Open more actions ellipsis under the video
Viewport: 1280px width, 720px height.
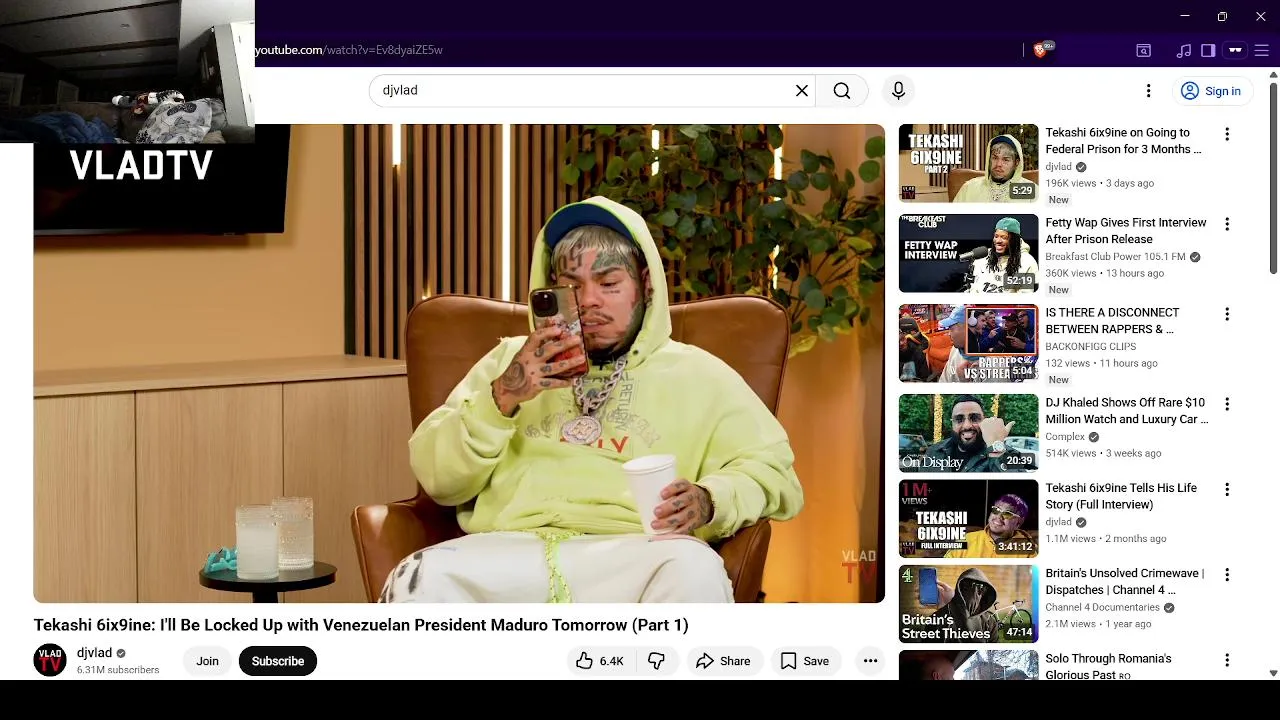[870, 661]
